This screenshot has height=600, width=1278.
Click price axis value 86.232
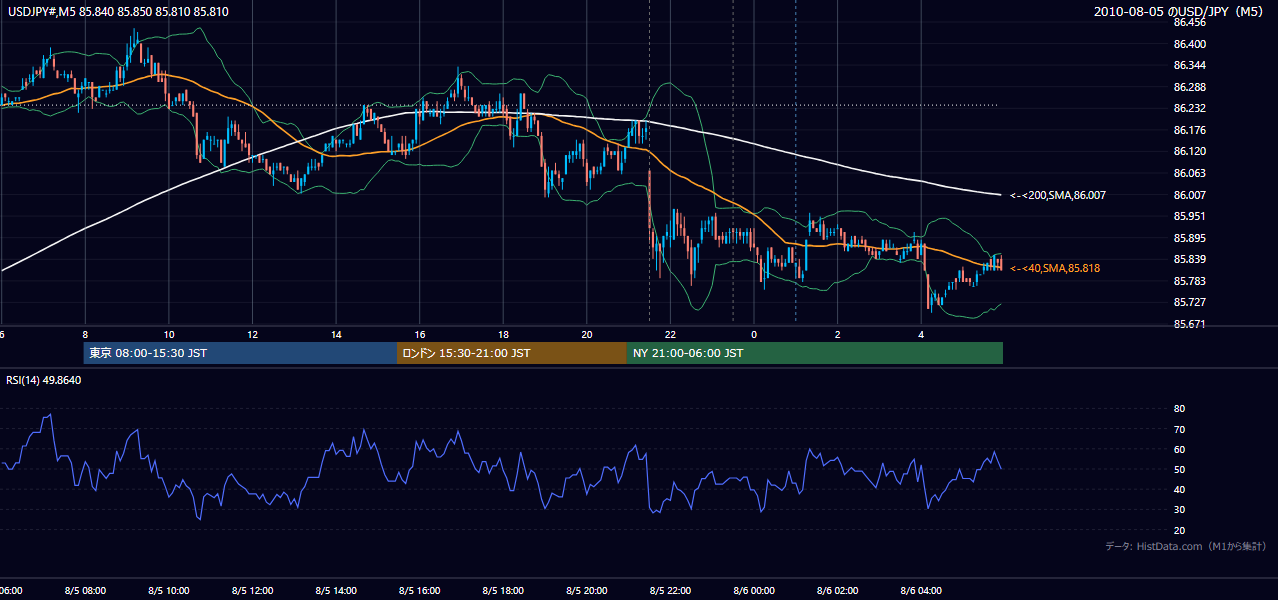[x=1190, y=108]
